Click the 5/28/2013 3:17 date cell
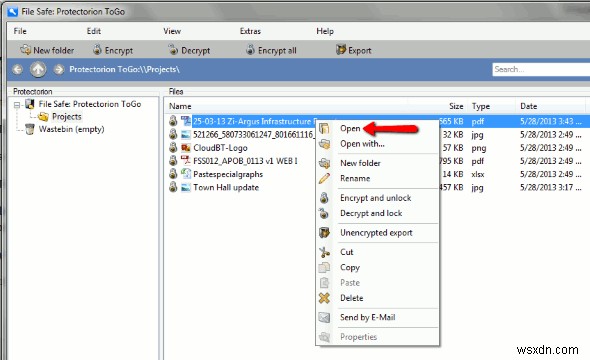590x360 pixels. tap(550, 187)
